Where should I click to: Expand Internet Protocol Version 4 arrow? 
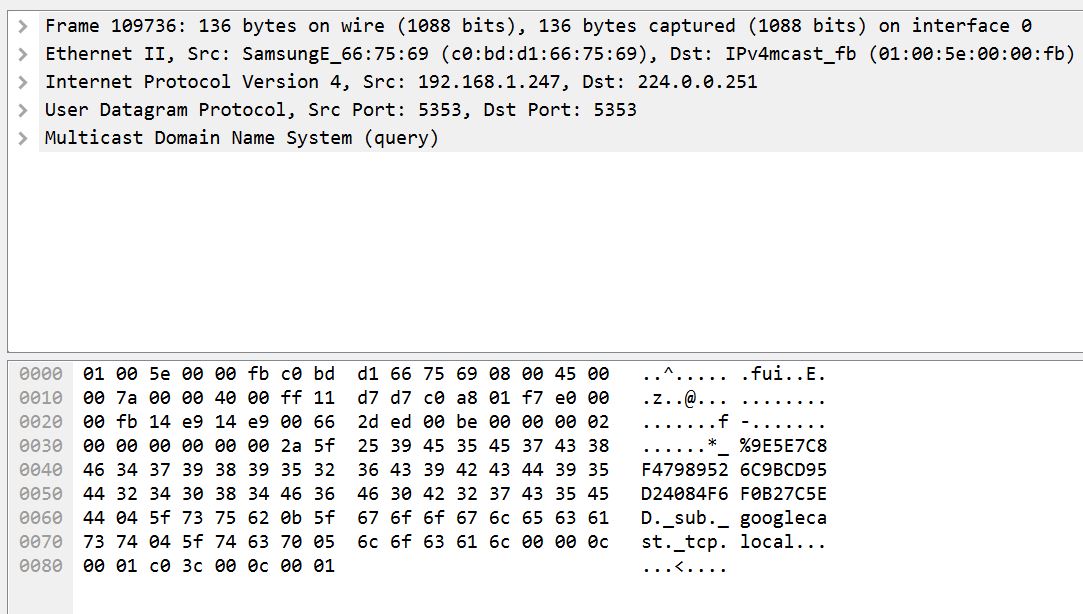click(23, 82)
